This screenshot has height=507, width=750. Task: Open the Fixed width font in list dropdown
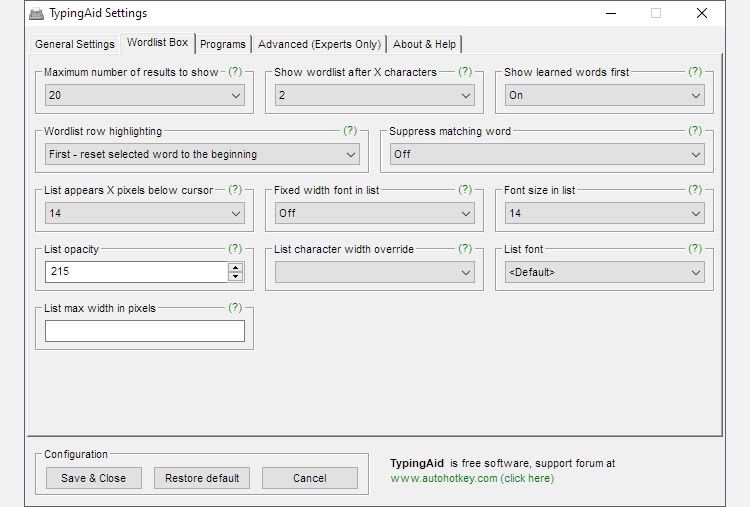pos(375,213)
